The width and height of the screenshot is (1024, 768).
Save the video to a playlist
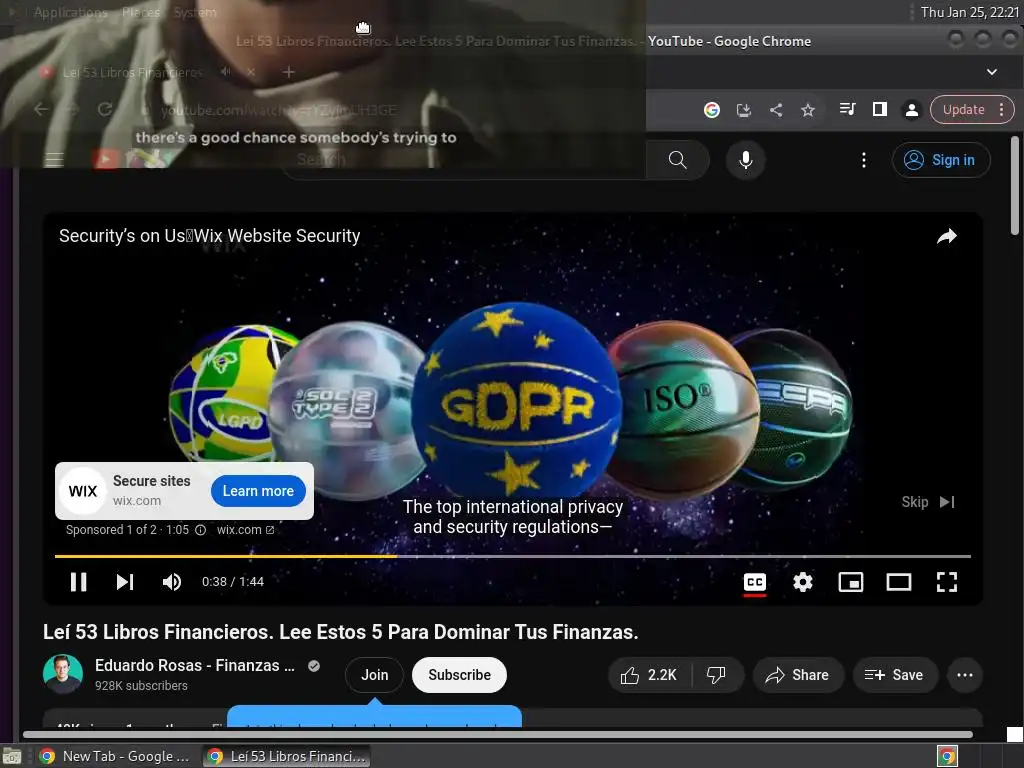(x=894, y=675)
